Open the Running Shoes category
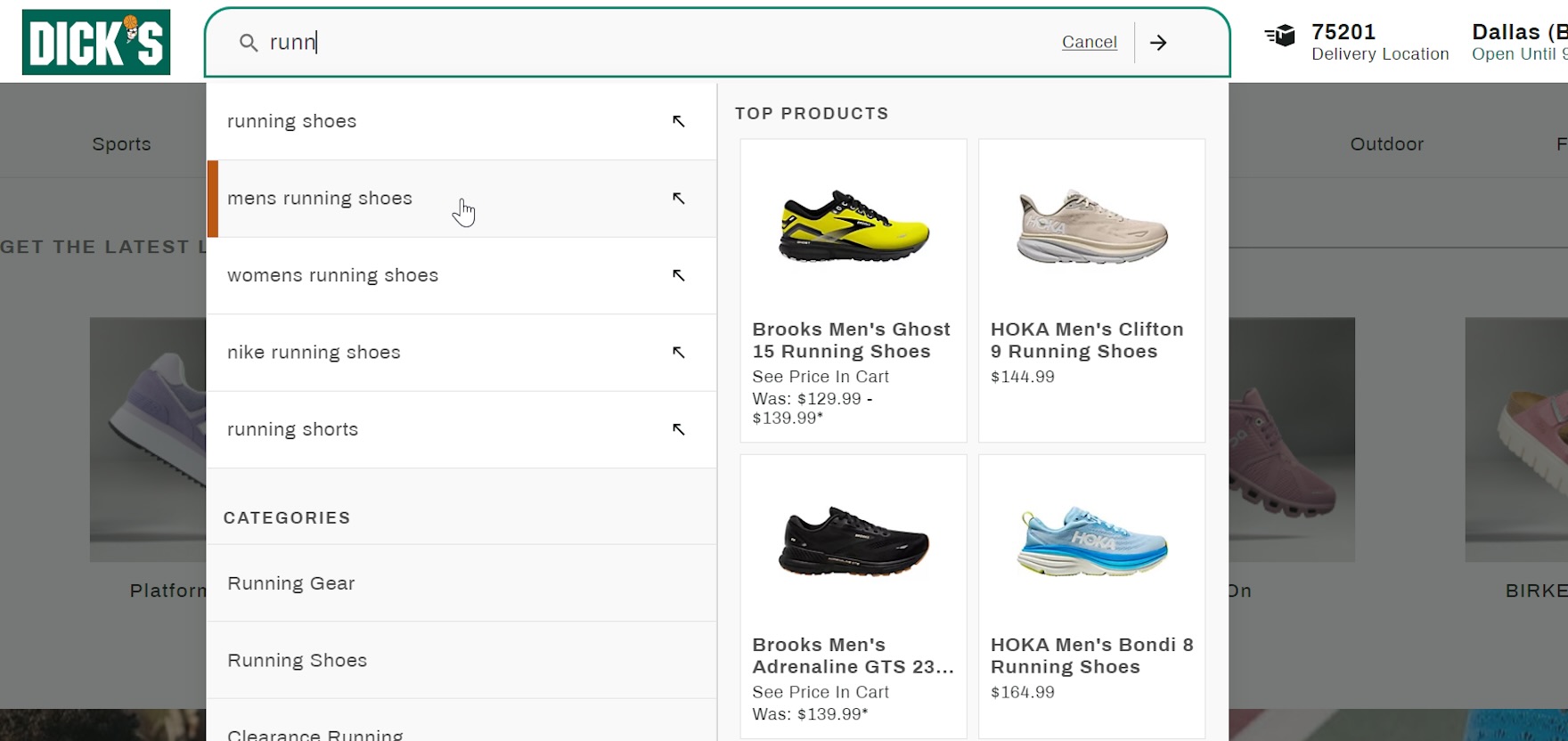The width and height of the screenshot is (1568, 741). point(297,660)
